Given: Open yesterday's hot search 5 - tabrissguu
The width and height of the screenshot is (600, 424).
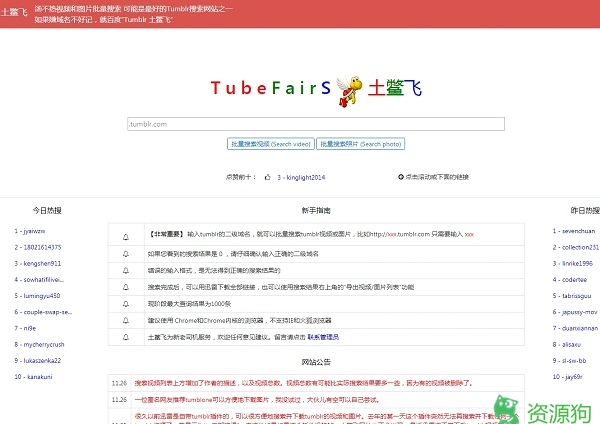Looking at the screenshot, I should pos(572,296).
